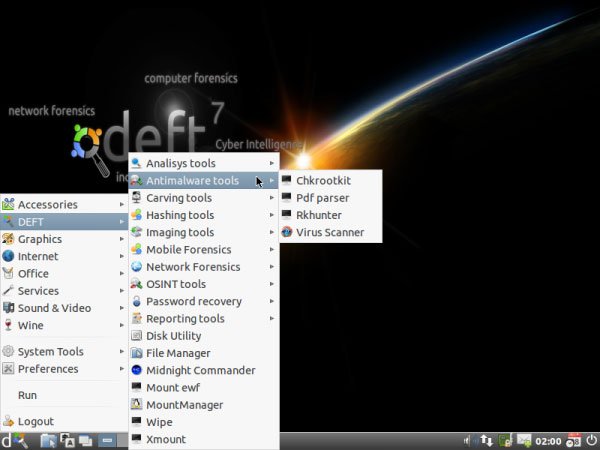
Task: Click the Hashing tools icon
Action: (137, 215)
